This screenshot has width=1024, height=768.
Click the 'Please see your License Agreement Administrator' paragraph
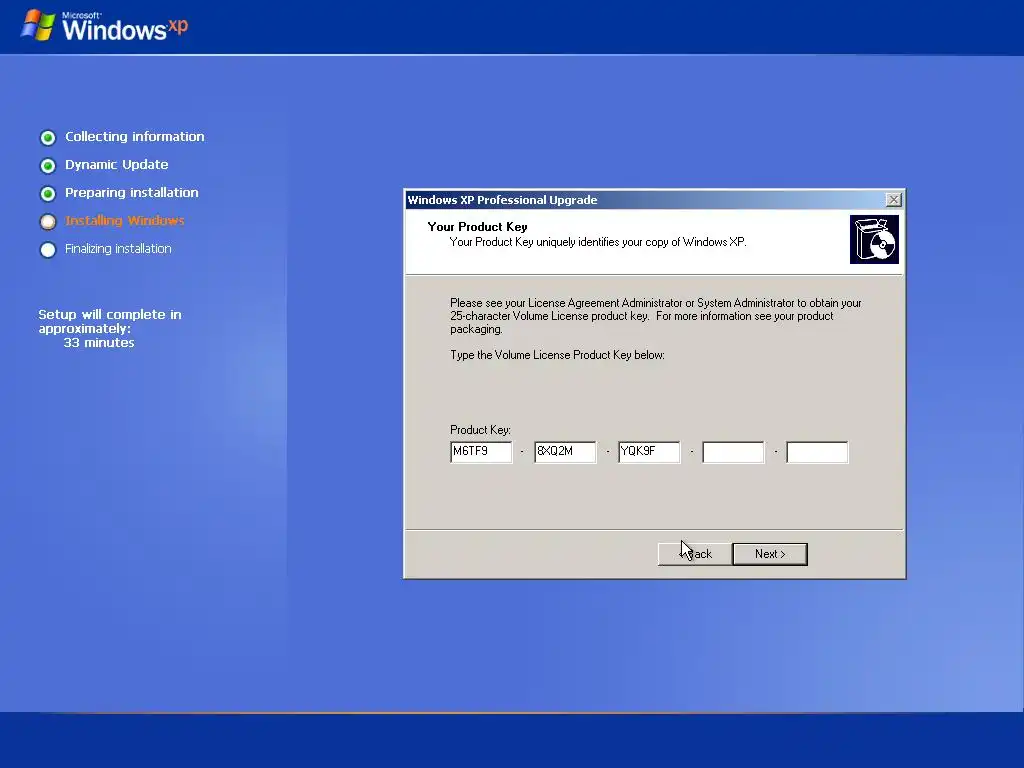point(656,316)
